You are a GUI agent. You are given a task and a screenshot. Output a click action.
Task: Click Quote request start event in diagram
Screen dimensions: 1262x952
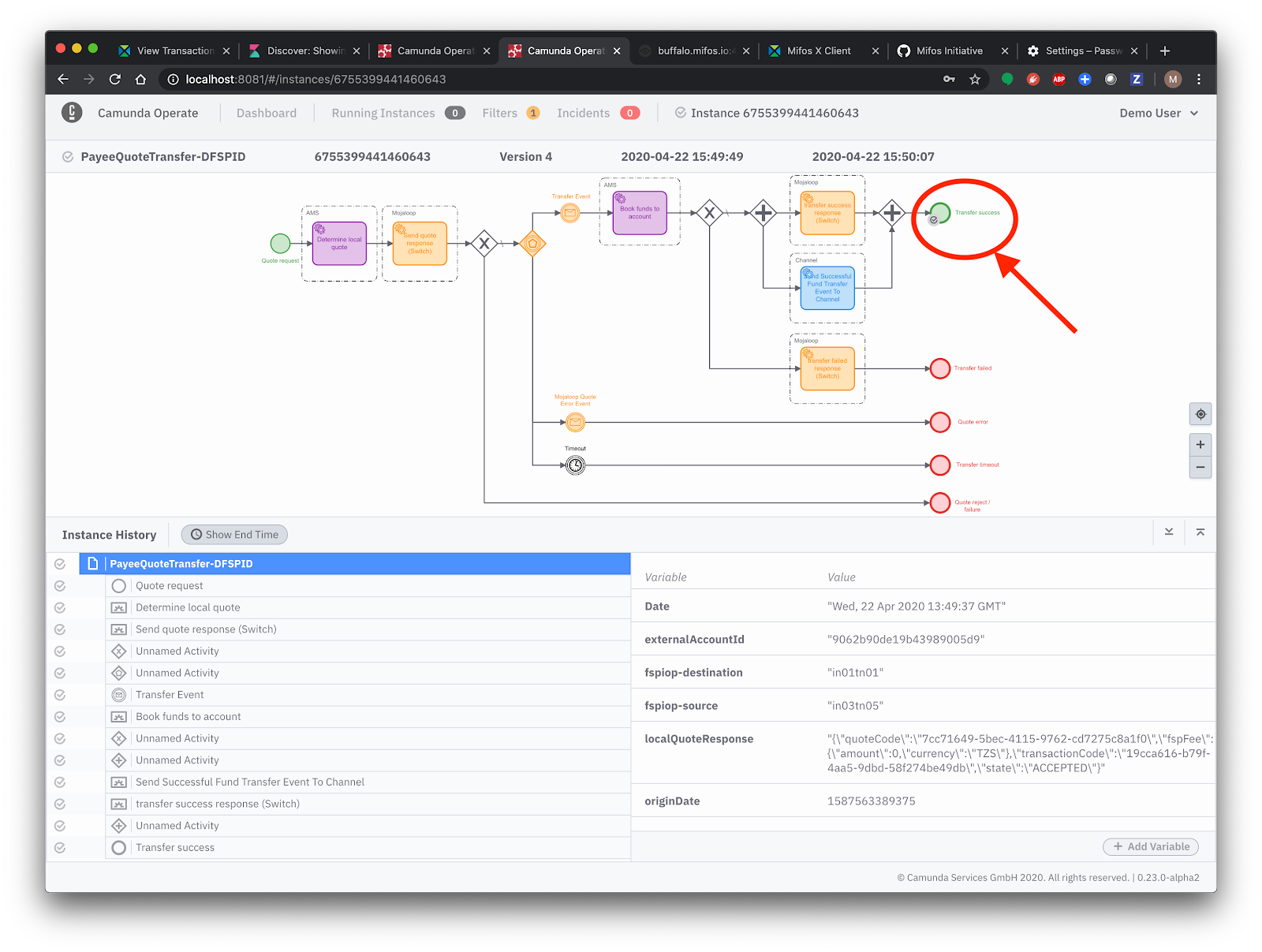point(280,244)
